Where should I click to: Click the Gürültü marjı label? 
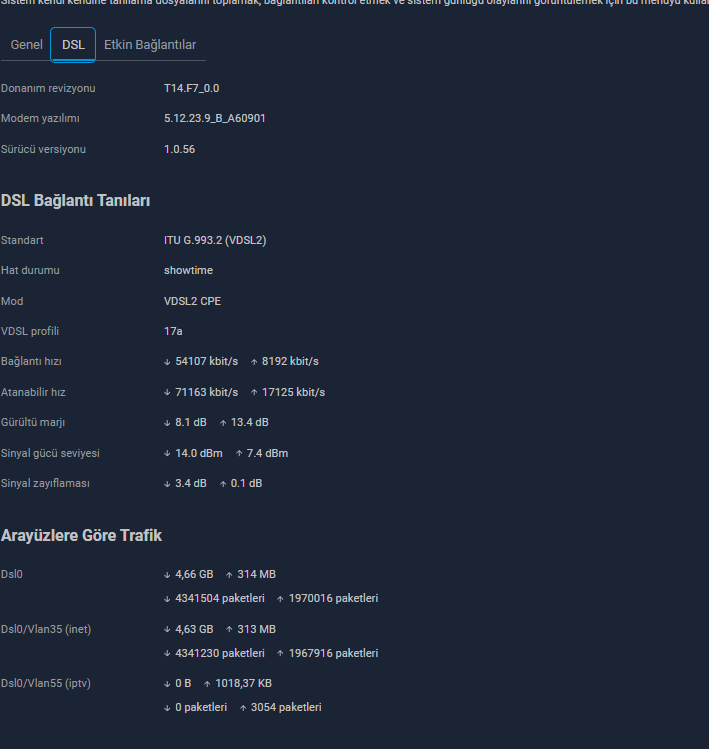pyautogui.click(x=33, y=423)
